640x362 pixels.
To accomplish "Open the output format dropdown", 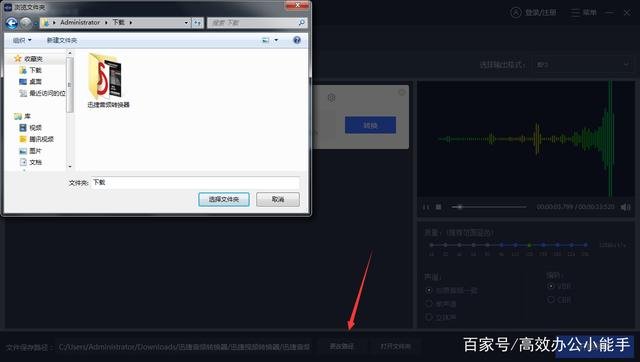I will pyautogui.click(x=584, y=64).
